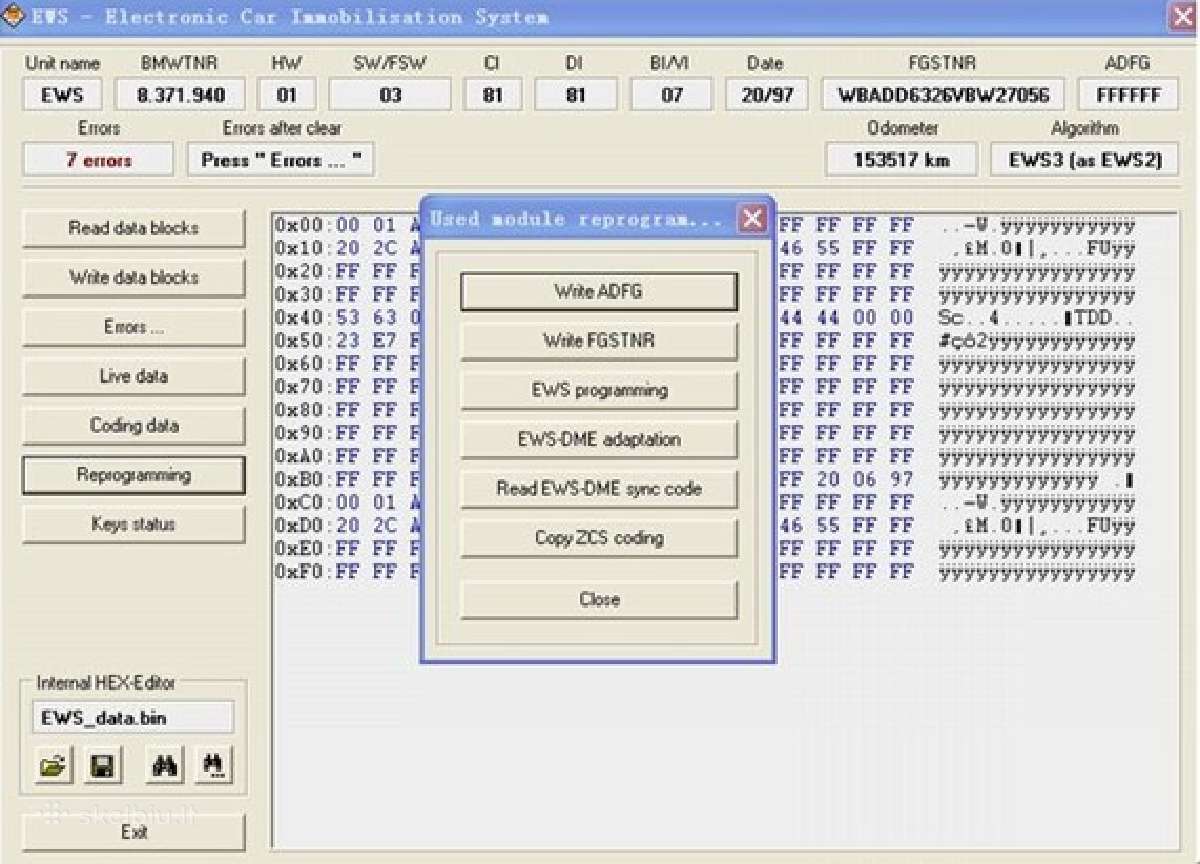Click the SW/FSW field showing 03
The image size is (1200, 864).
(x=390, y=95)
